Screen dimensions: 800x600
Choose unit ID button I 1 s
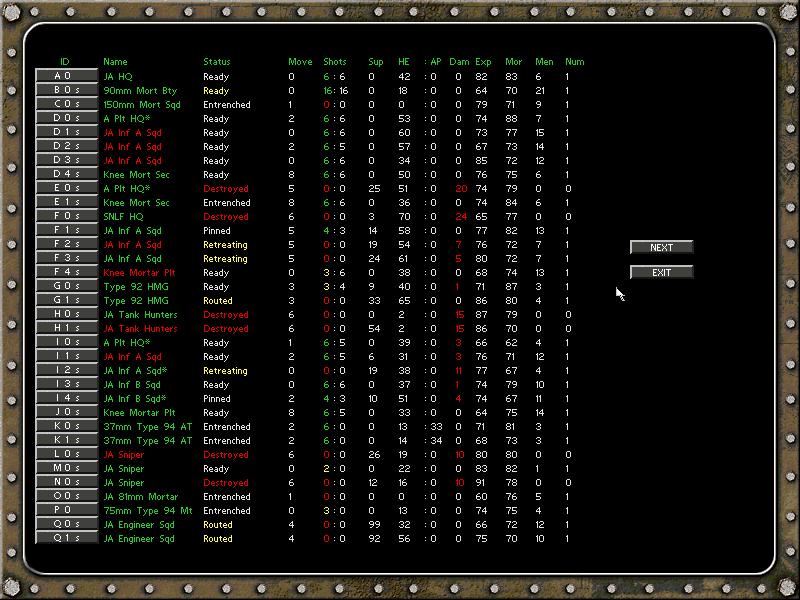click(66, 356)
